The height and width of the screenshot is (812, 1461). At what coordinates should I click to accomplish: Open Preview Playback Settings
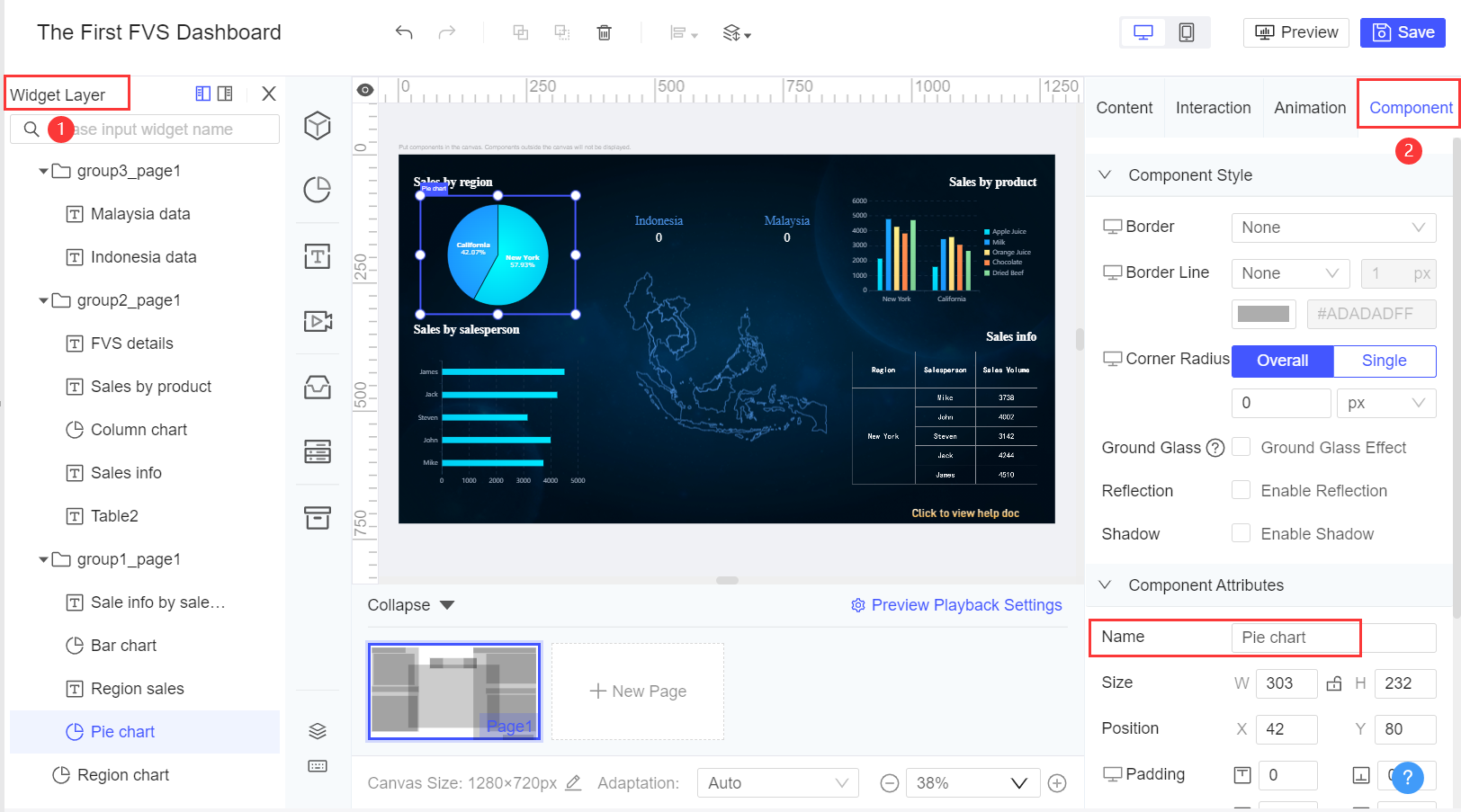point(956,604)
